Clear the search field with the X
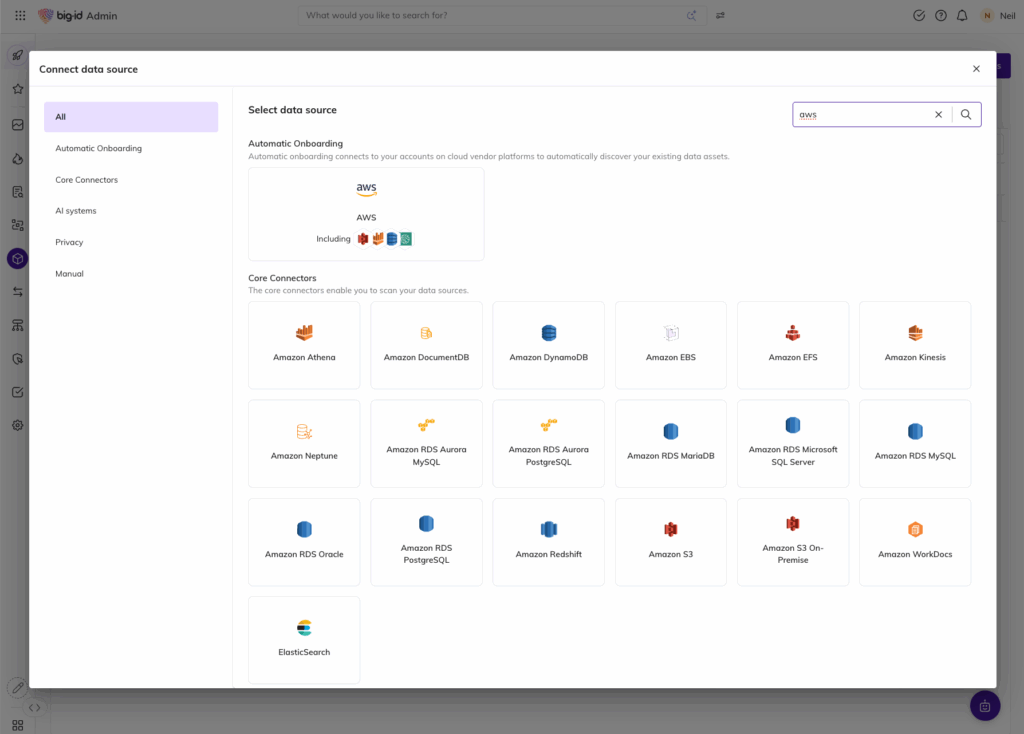 pos(938,115)
